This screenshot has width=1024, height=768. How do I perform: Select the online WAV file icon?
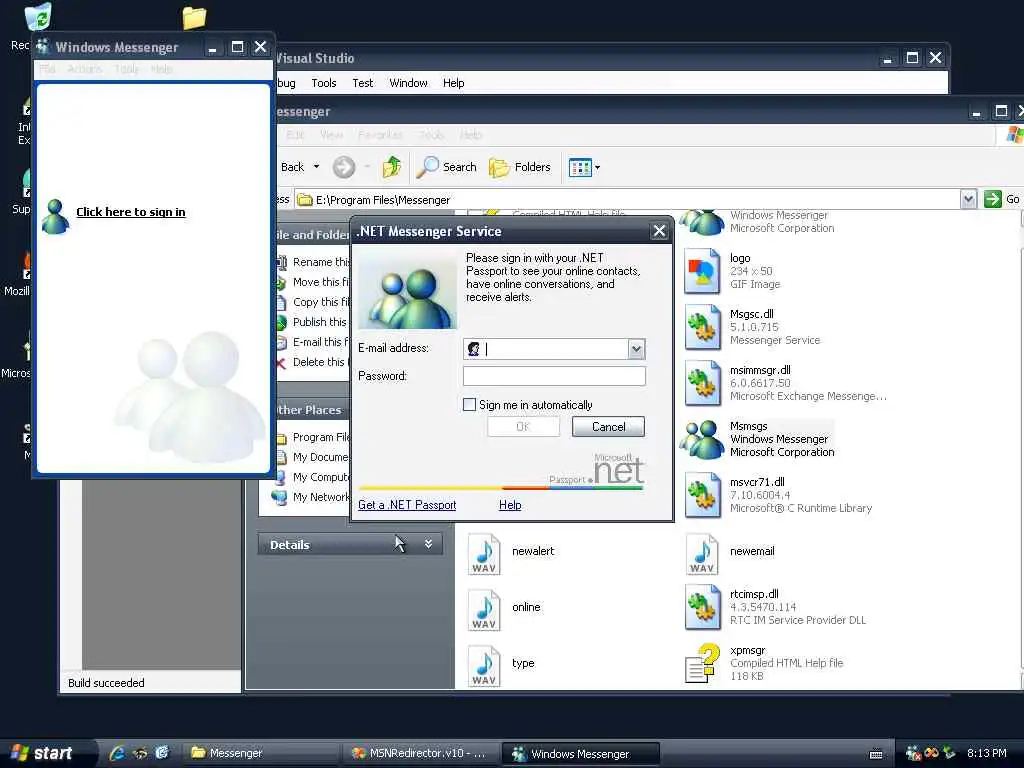[484, 611]
